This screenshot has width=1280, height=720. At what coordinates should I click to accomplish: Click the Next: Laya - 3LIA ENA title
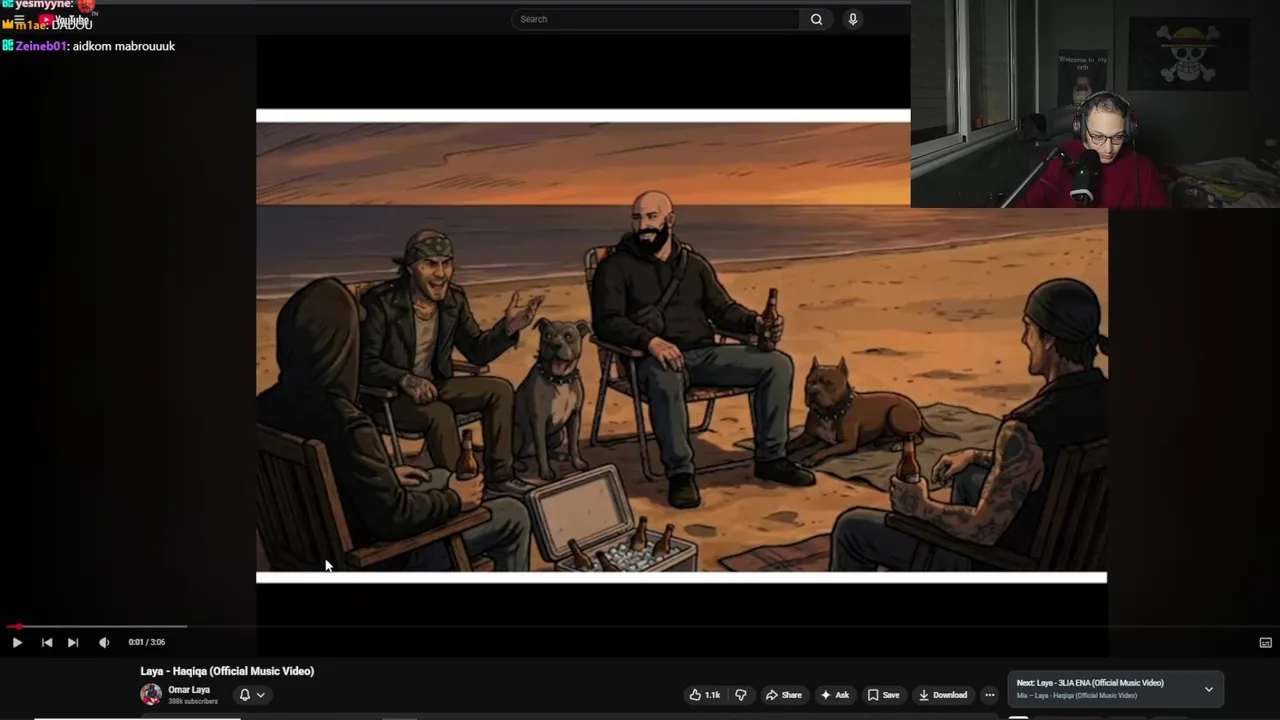pyautogui.click(x=1090, y=683)
